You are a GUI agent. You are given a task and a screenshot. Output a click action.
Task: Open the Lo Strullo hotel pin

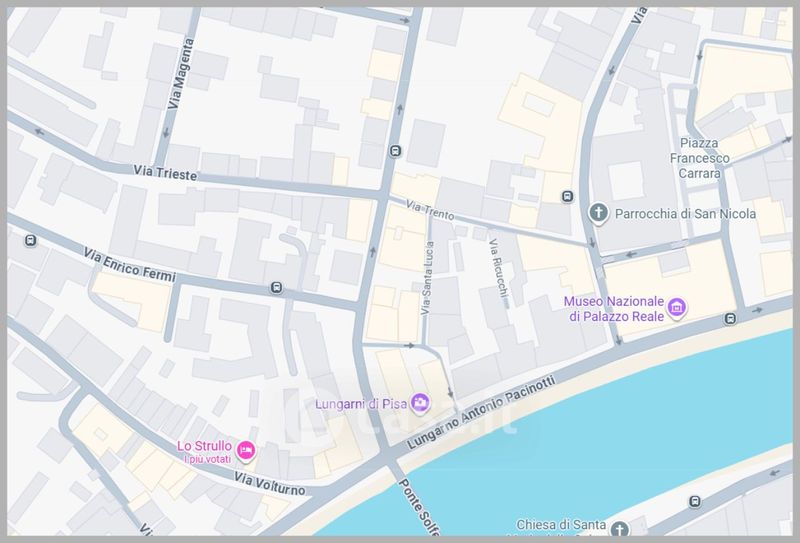tap(246, 452)
